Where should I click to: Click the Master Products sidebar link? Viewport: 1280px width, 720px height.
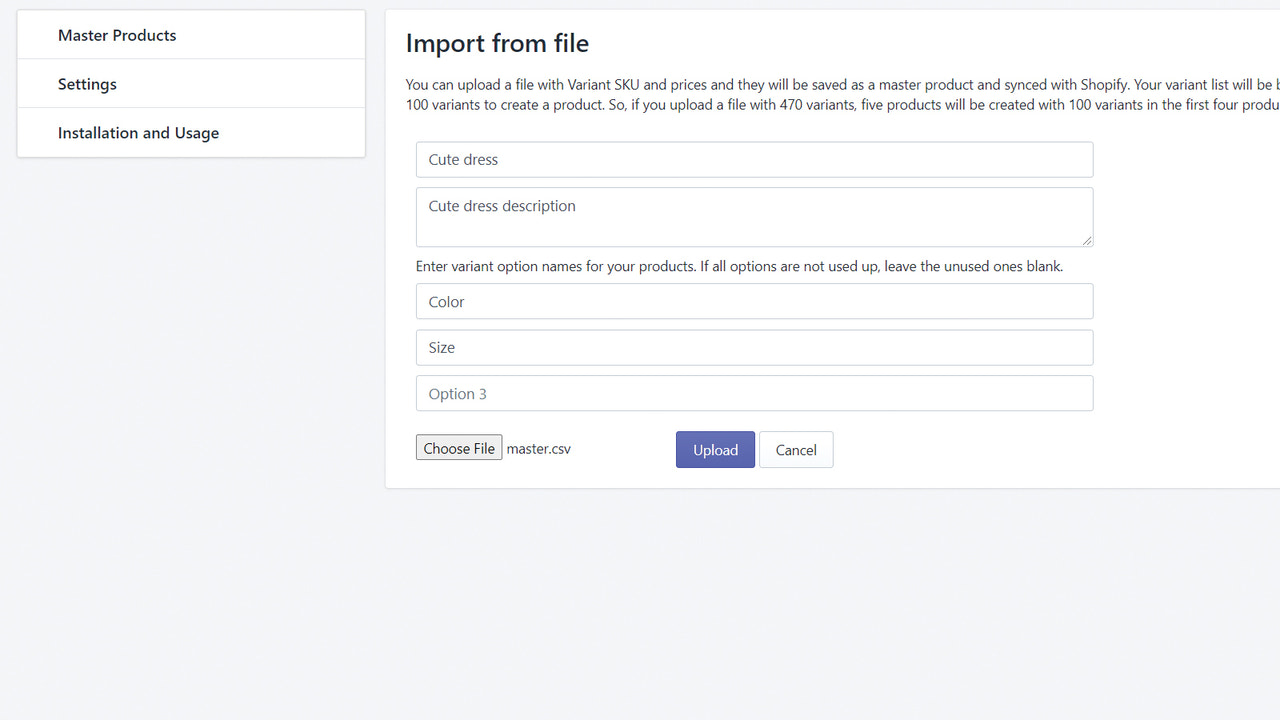(x=117, y=34)
